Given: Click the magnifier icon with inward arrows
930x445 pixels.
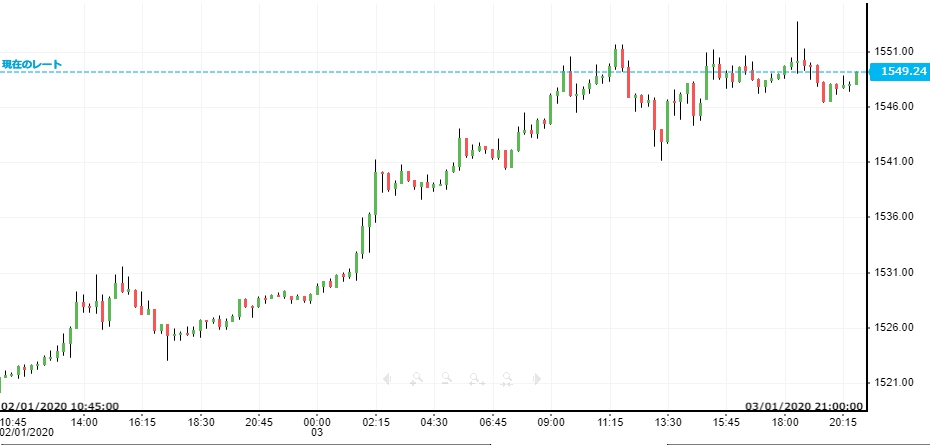Looking at the screenshot, I should click(x=507, y=379).
